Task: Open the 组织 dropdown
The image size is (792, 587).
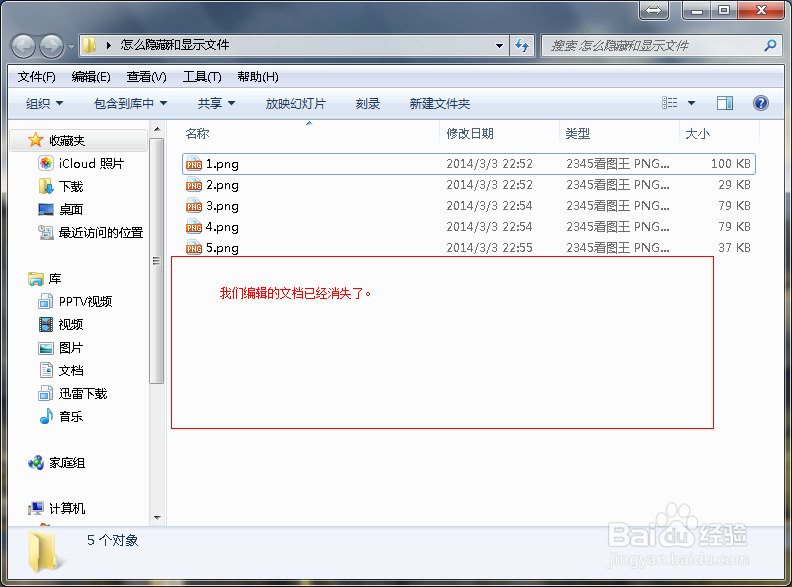Action: click(x=44, y=104)
